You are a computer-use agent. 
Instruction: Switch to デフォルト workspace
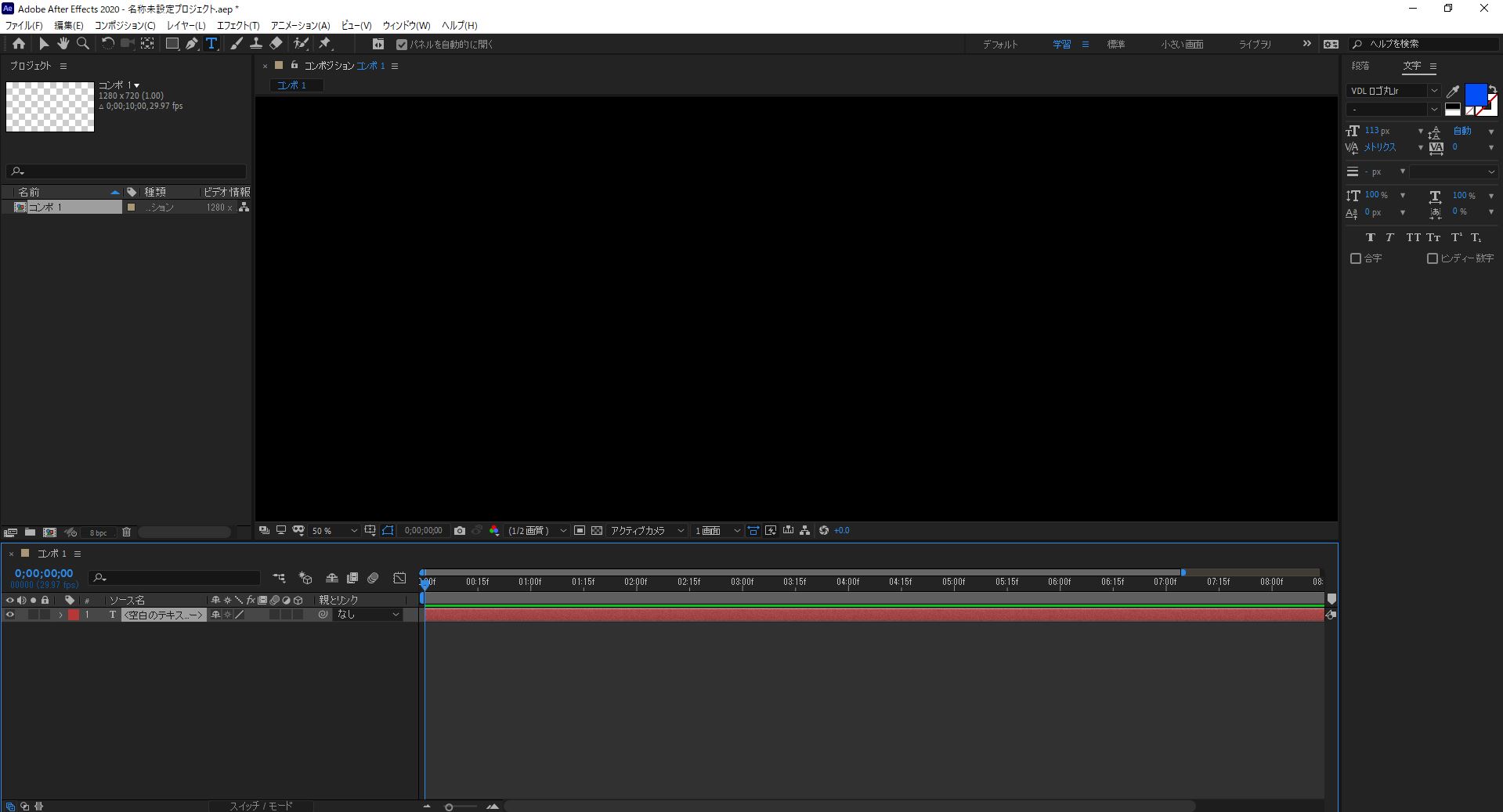point(1000,45)
